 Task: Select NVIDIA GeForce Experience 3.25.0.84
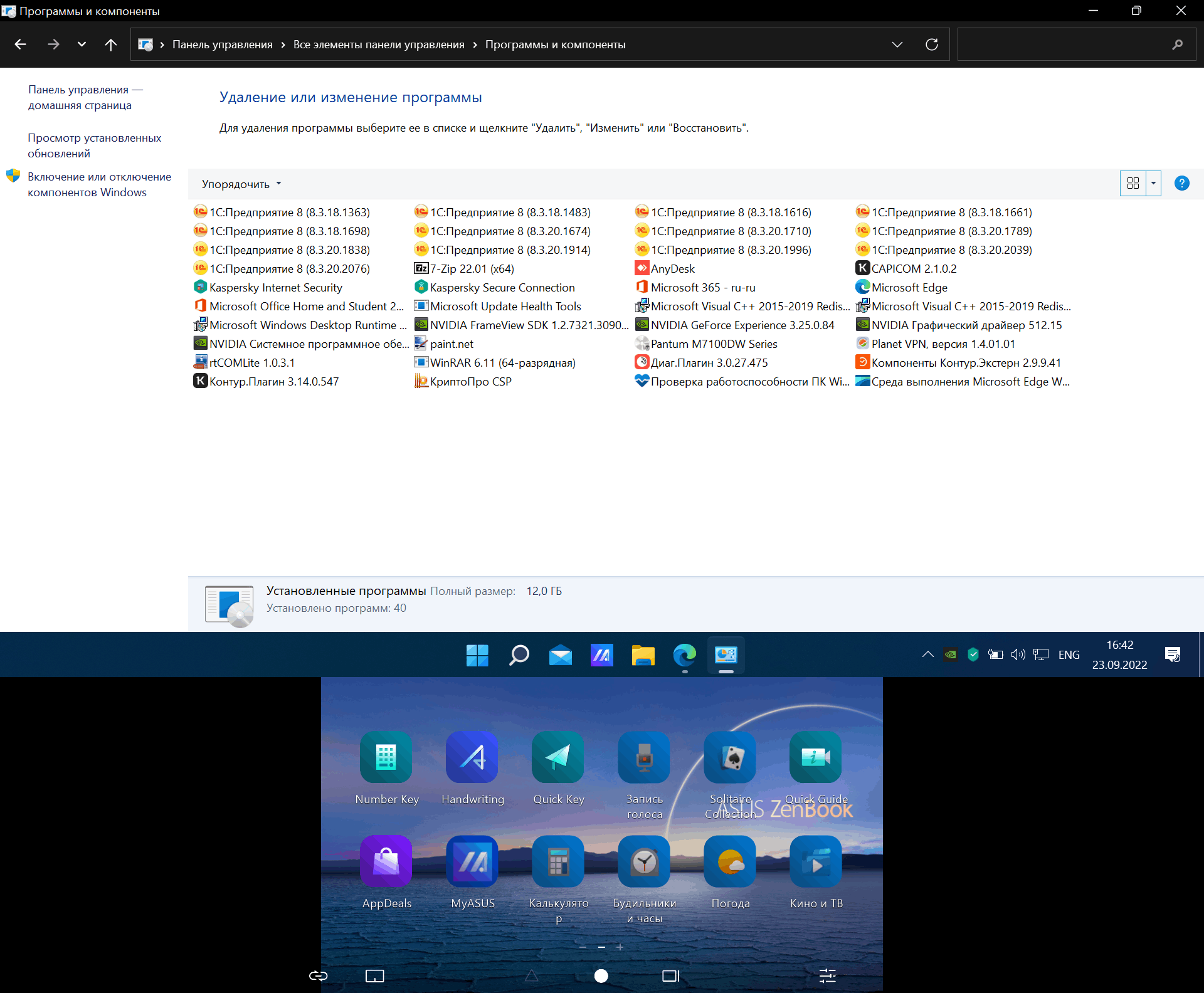tap(734, 325)
